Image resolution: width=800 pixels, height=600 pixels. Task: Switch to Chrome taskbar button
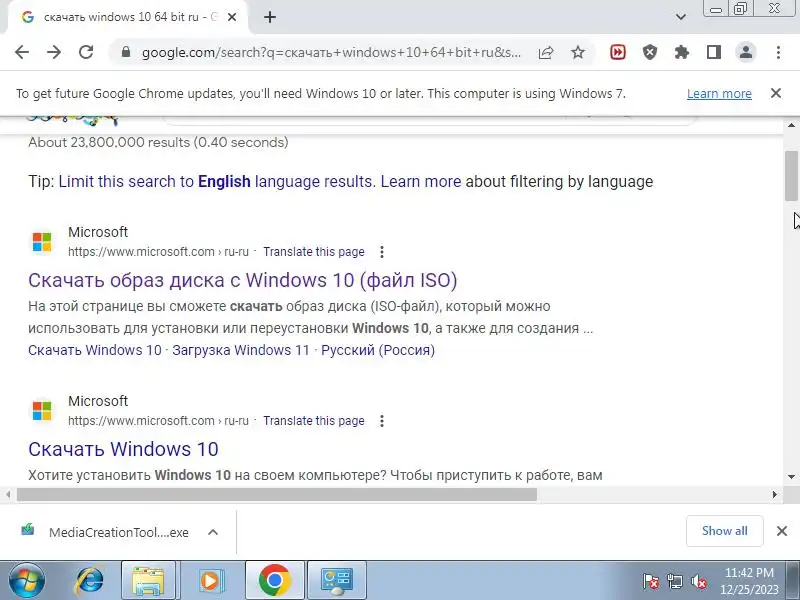point(274,580)
